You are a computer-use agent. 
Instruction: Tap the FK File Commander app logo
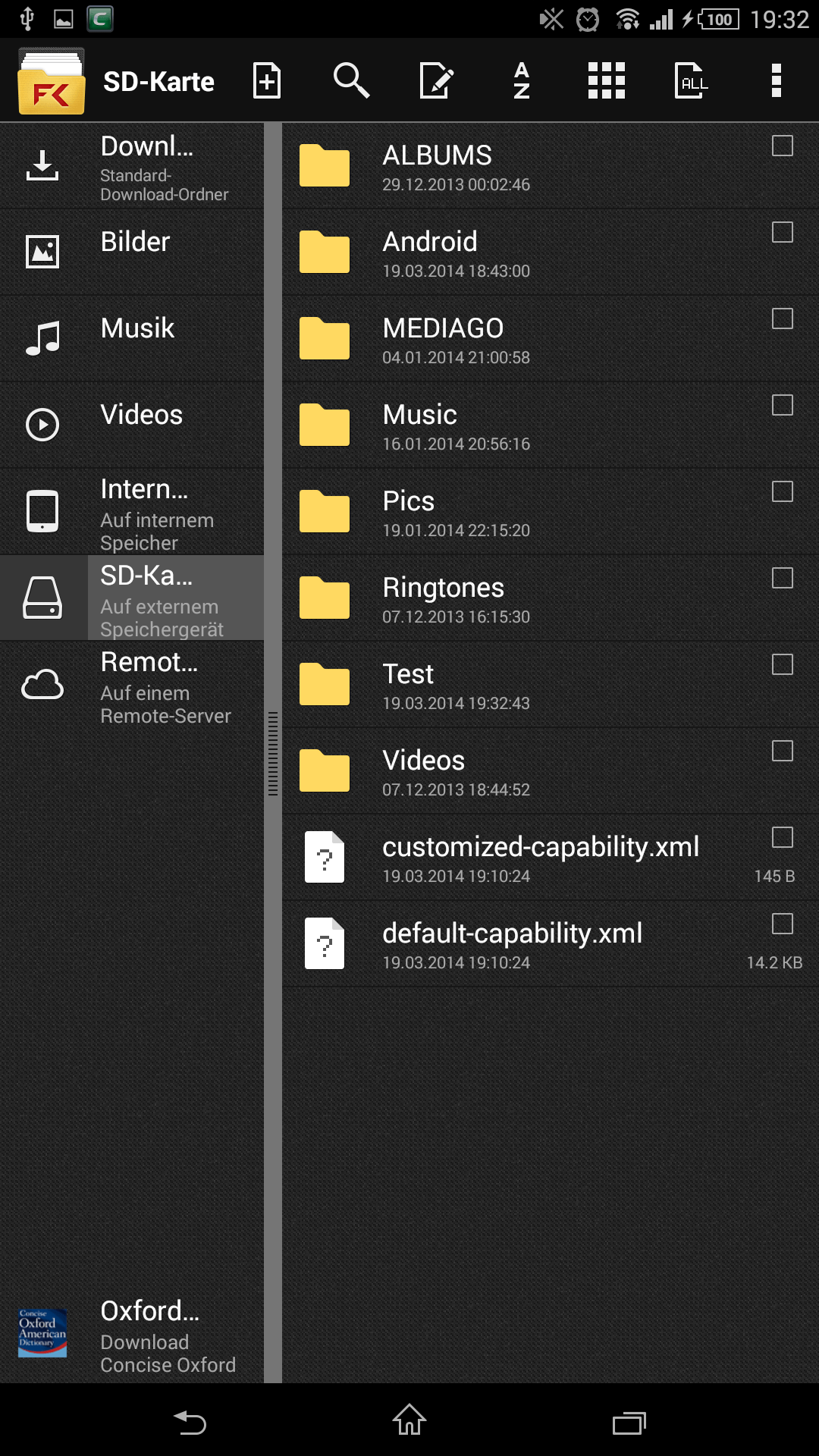51,81
